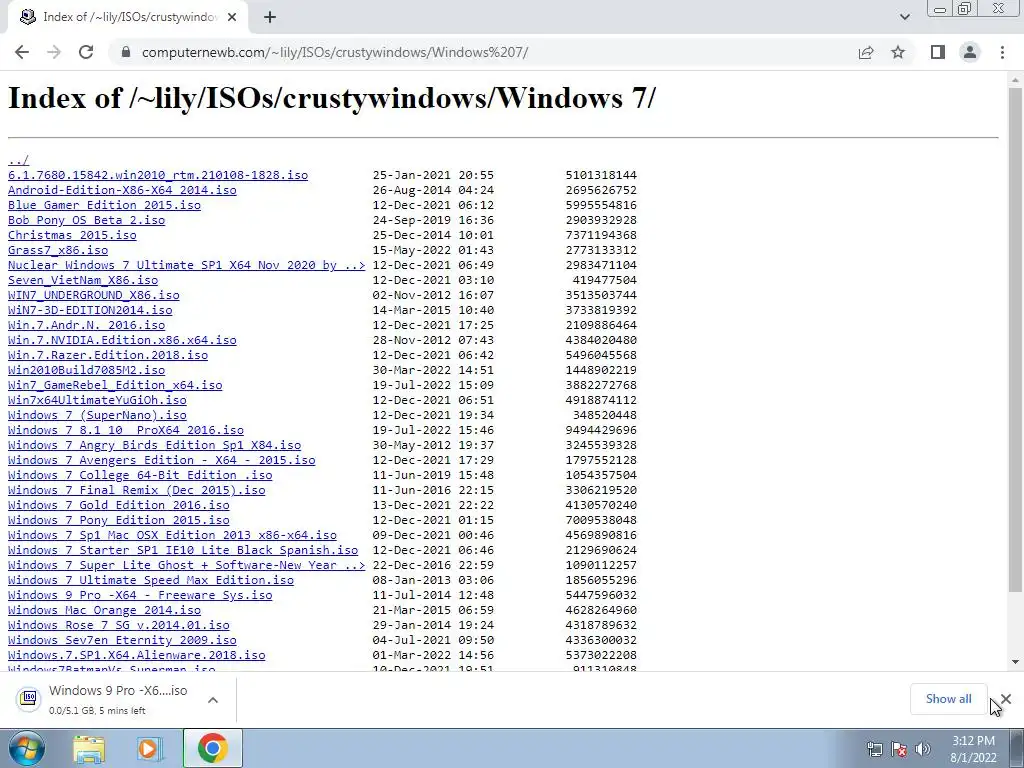Go back to the previous page
This screenshot has width=1024, height=768.
tap(22, 52)
